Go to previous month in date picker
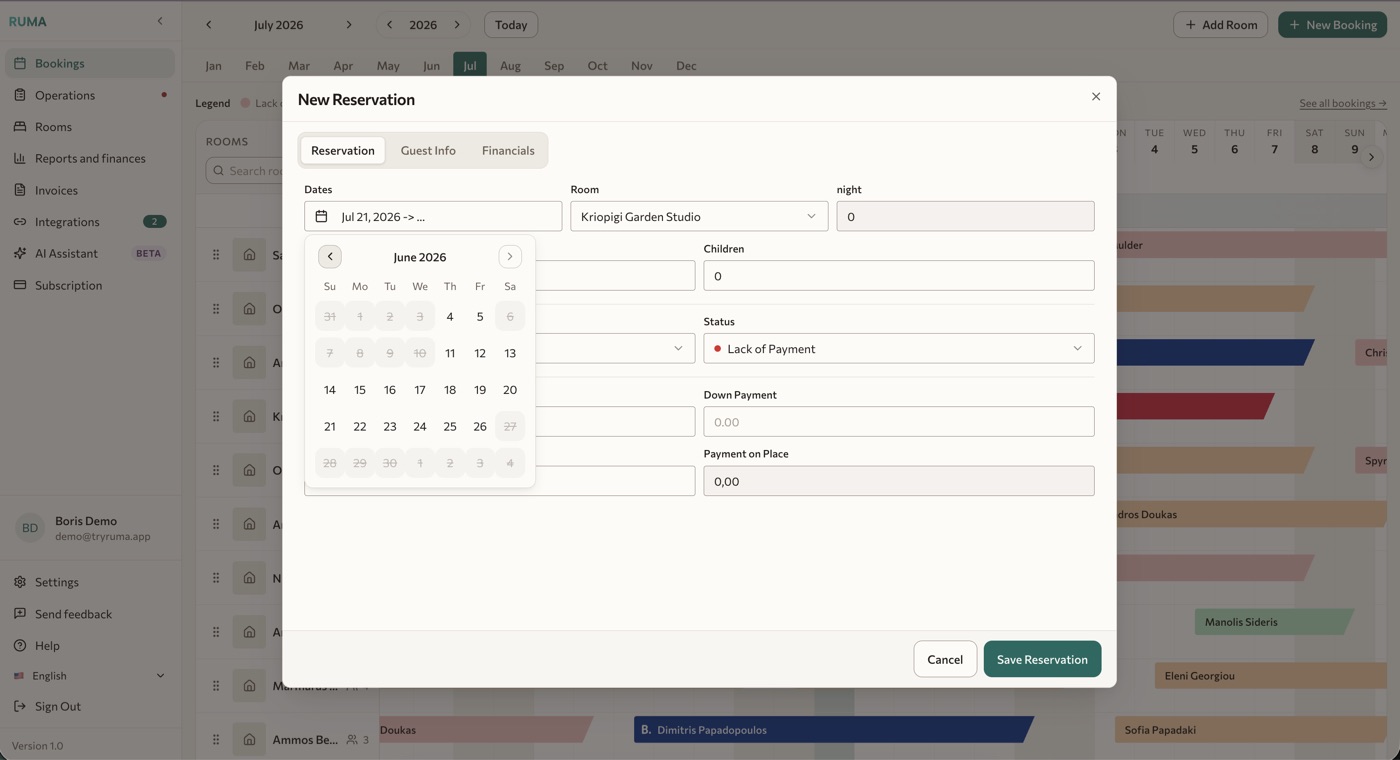1400x760 pixels. [330, 257]
